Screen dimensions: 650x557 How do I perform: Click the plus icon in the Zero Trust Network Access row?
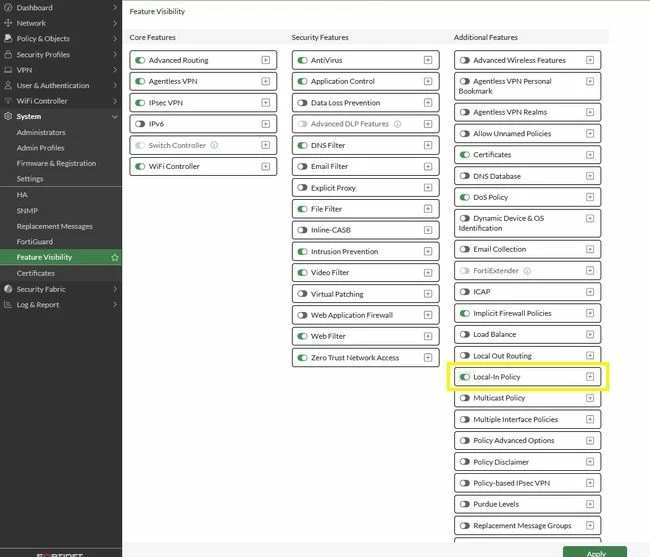(428, 357)
